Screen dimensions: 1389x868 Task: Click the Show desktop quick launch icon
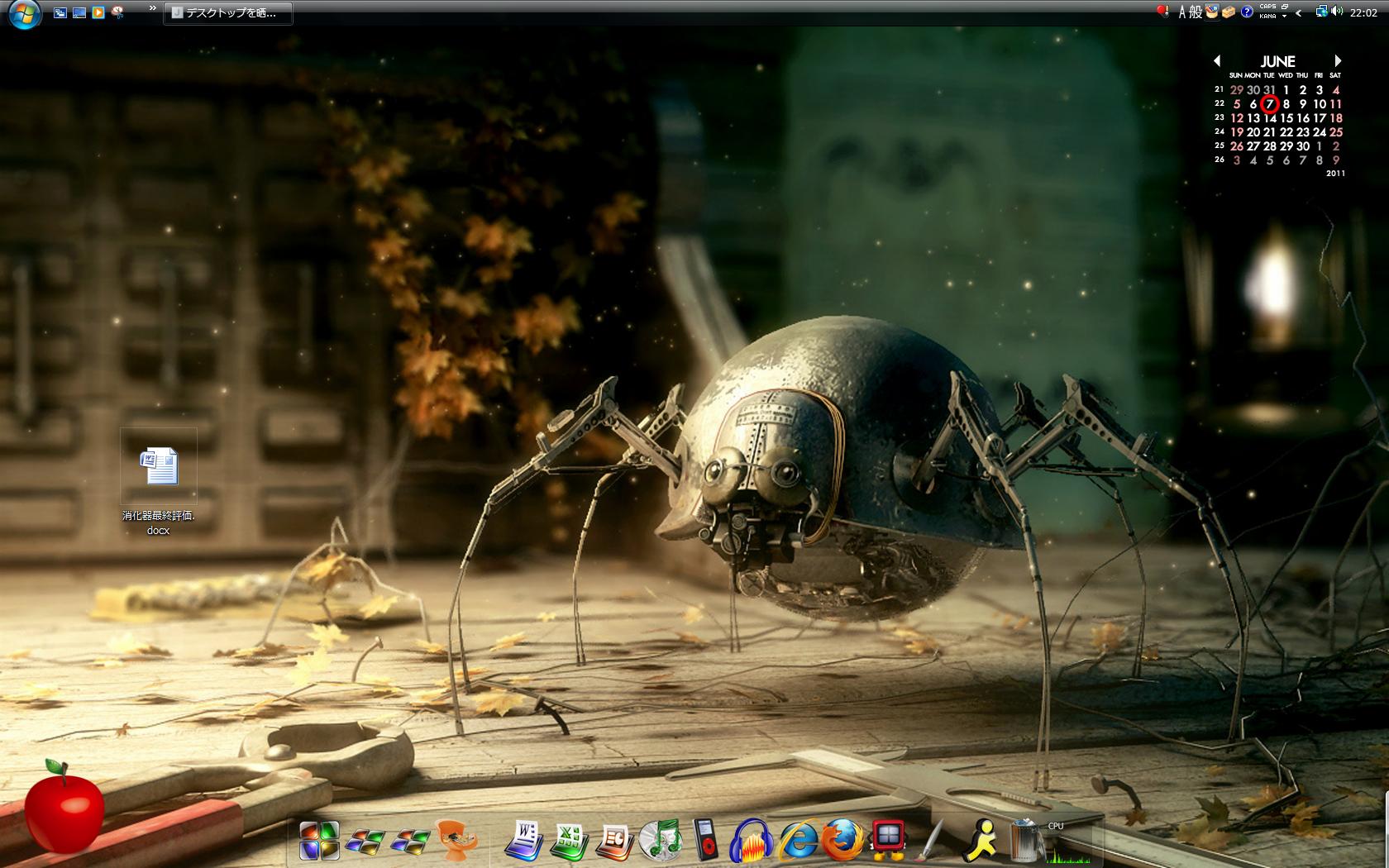pyautogui.click(x=79, y=12)
